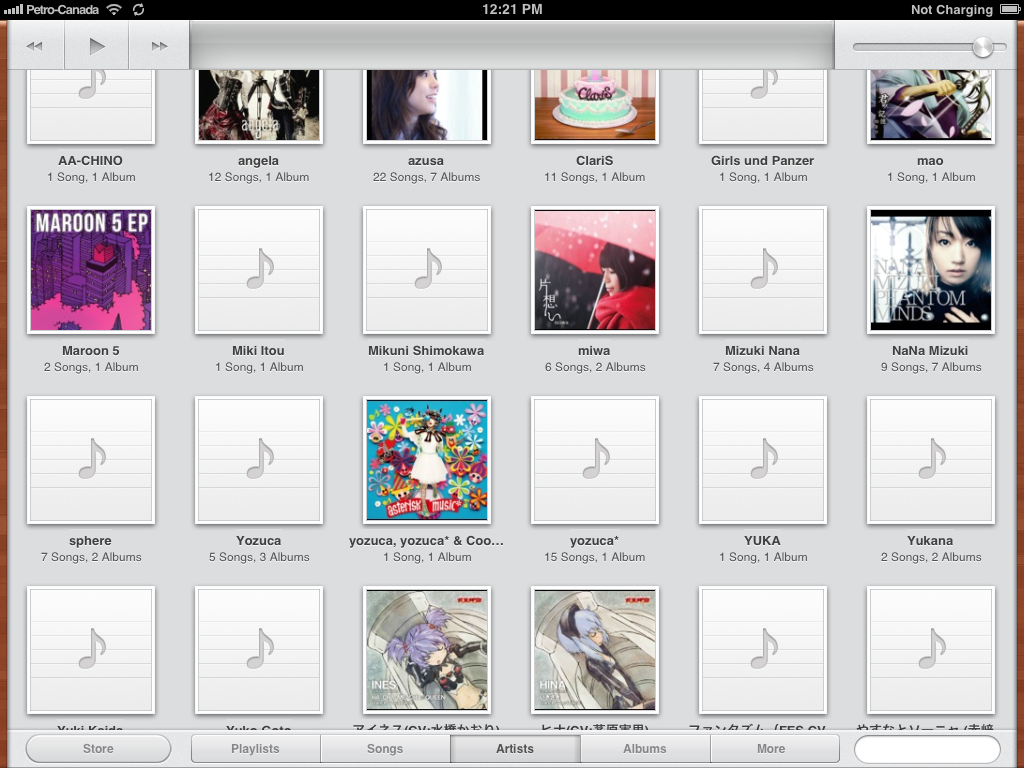Switch to the Songs tab
1024x768 pixels.
coord(385,748)
